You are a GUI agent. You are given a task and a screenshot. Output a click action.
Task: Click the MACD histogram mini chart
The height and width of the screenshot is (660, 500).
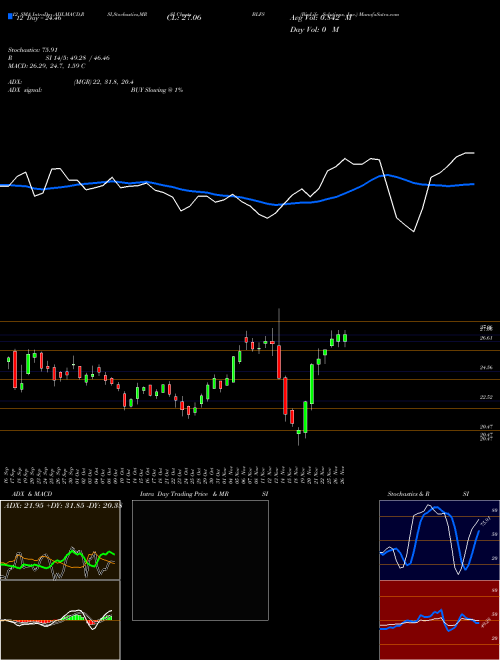tap(60, 620)
